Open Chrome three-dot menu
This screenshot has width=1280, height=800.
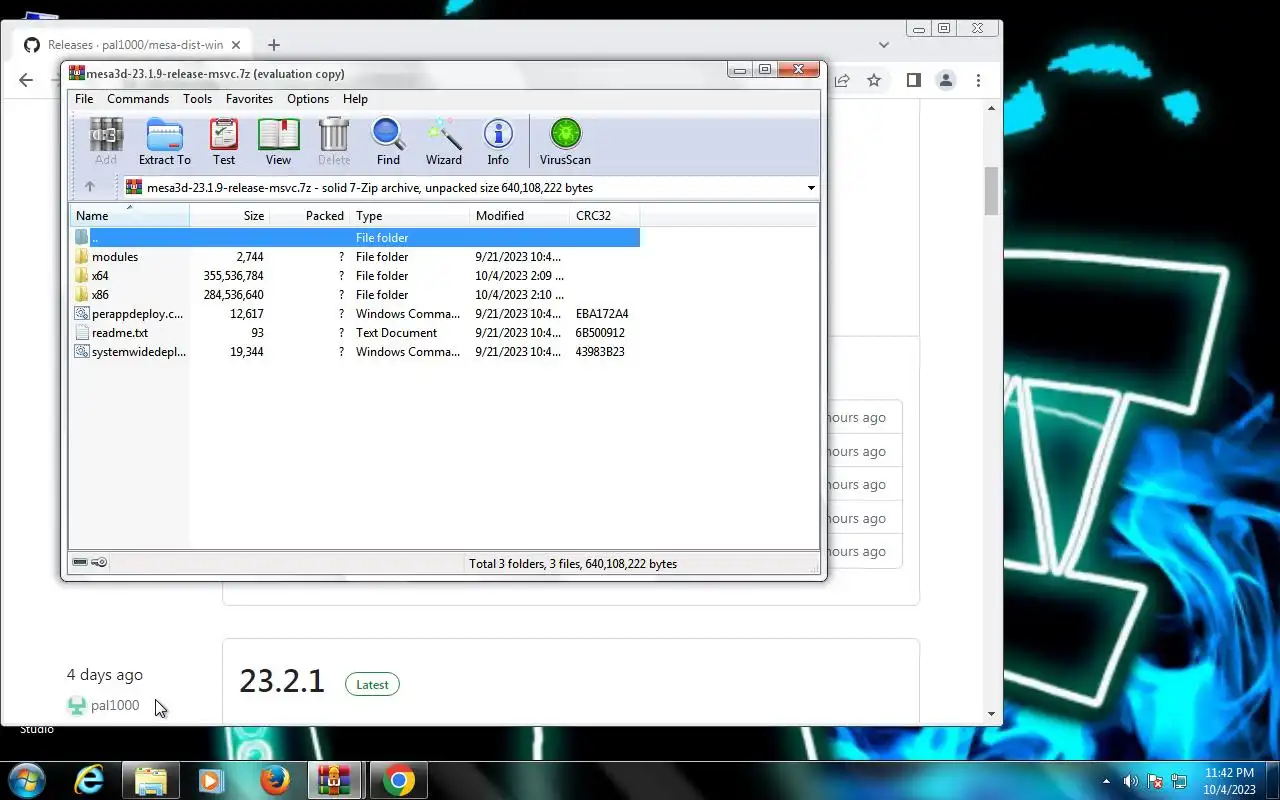[x=978, y=80]
